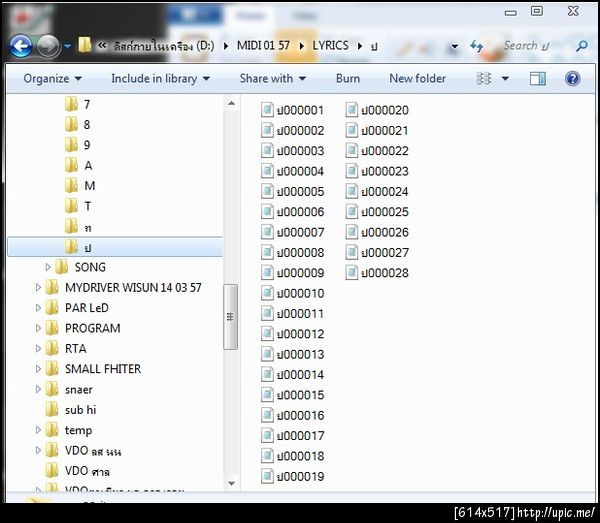600x523 pixels.
Task: Click the file name ป000004
Action: click(300, 171)
